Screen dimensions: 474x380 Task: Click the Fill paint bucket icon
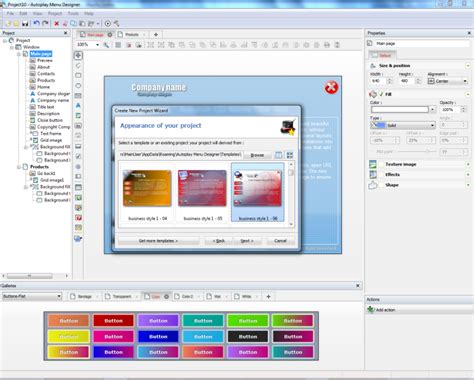(x=373, y=94)
